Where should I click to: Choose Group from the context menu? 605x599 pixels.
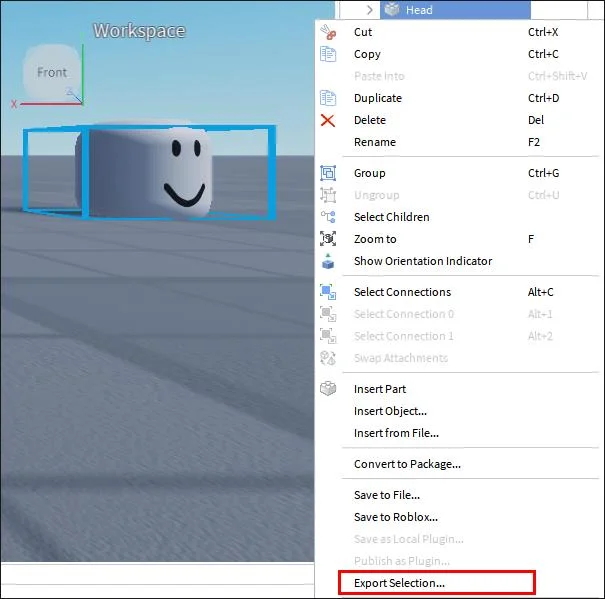point(457,173)
